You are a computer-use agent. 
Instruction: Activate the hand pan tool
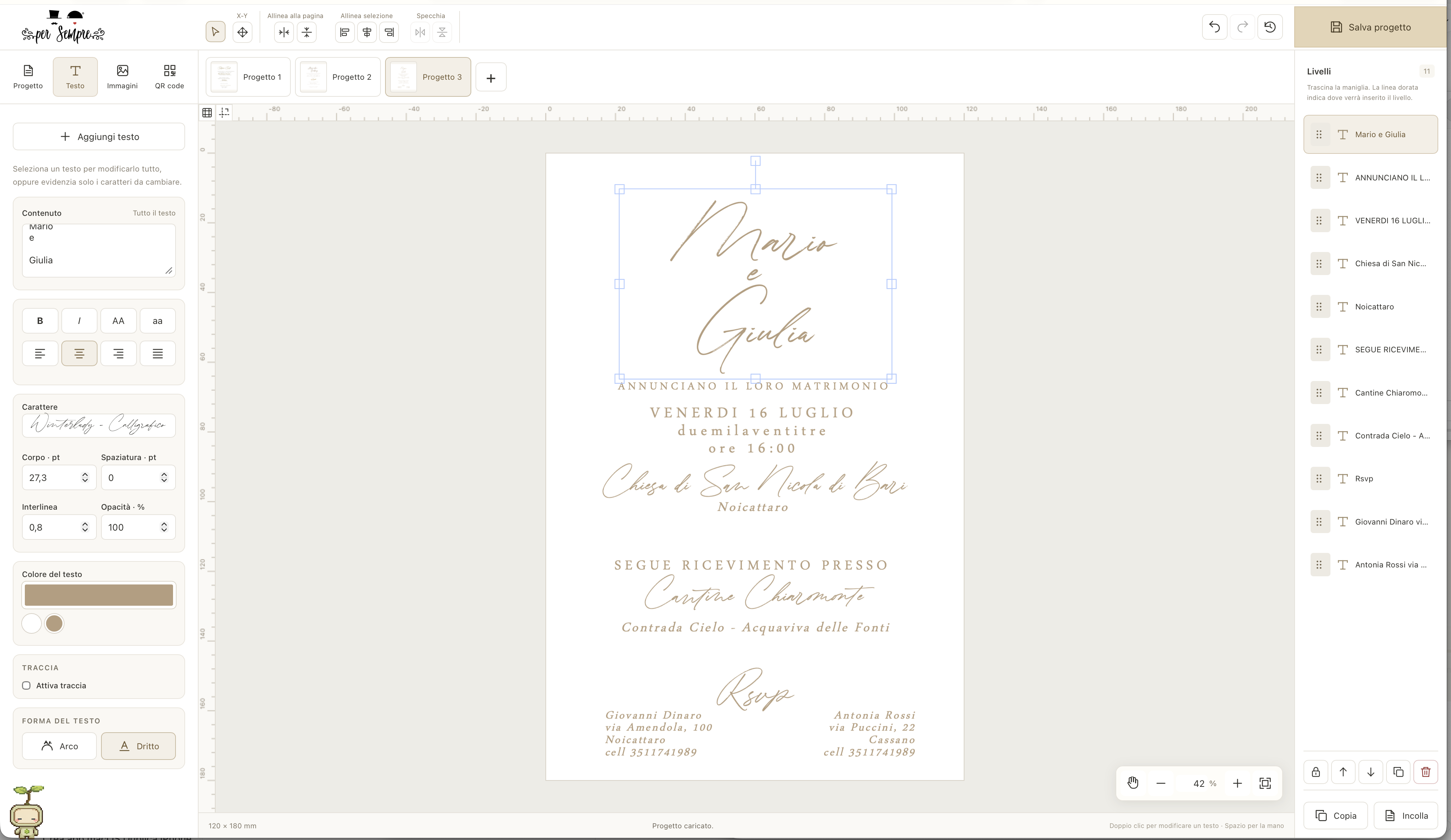pos(1133,783)
